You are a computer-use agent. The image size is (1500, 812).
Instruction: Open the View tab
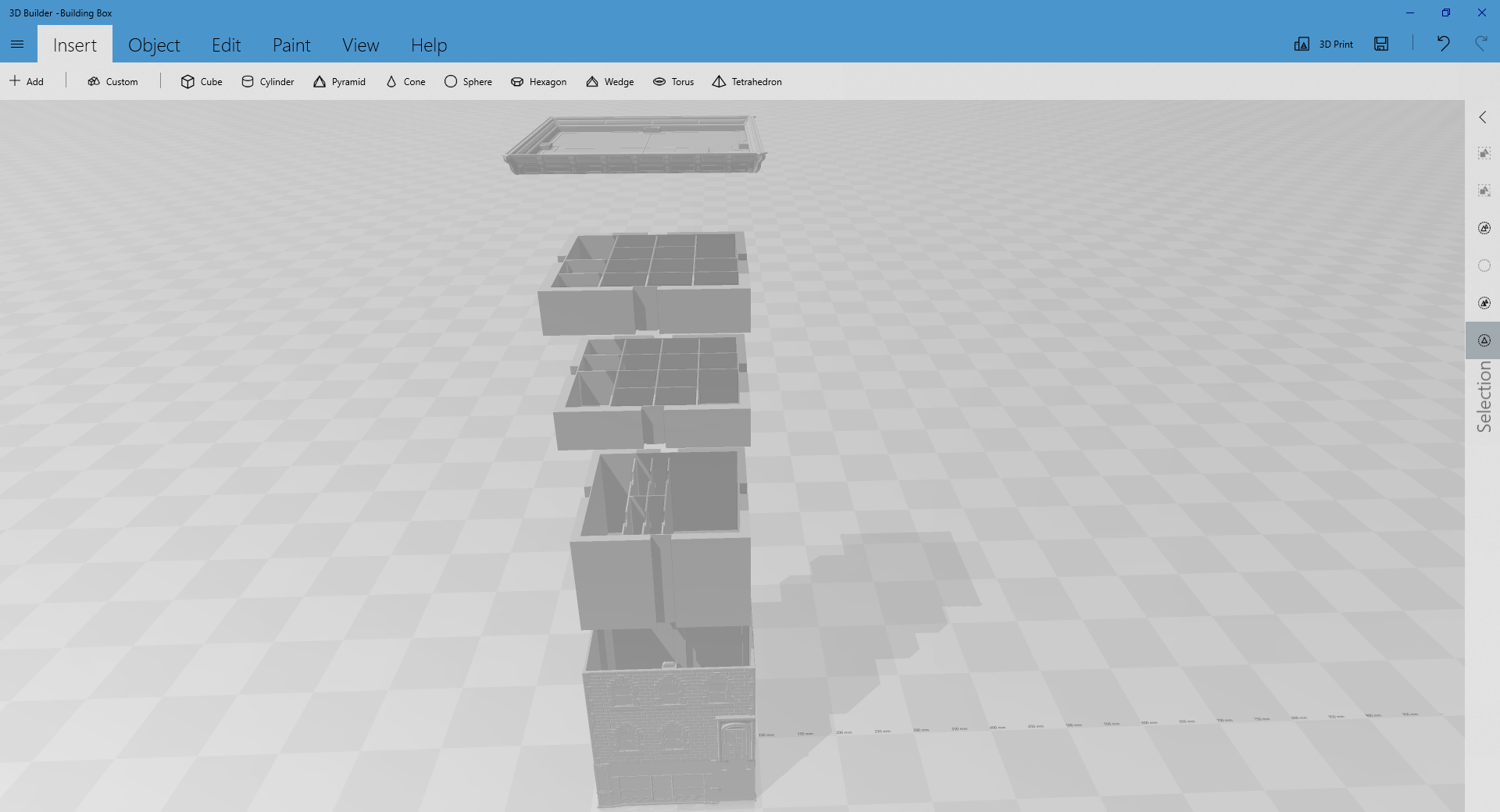[x=360, y=45]
